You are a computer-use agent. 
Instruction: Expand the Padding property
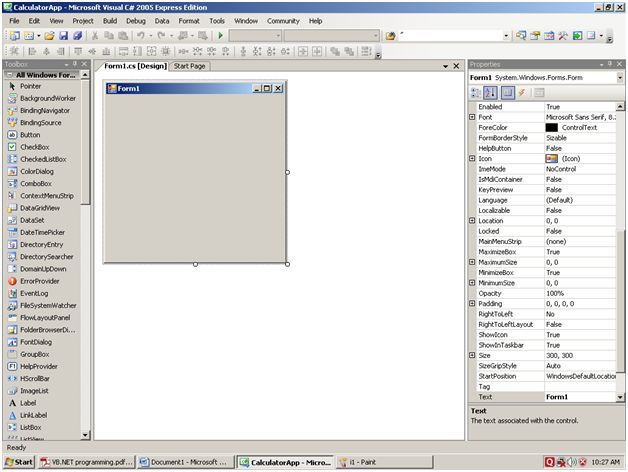tap(472, 303)
